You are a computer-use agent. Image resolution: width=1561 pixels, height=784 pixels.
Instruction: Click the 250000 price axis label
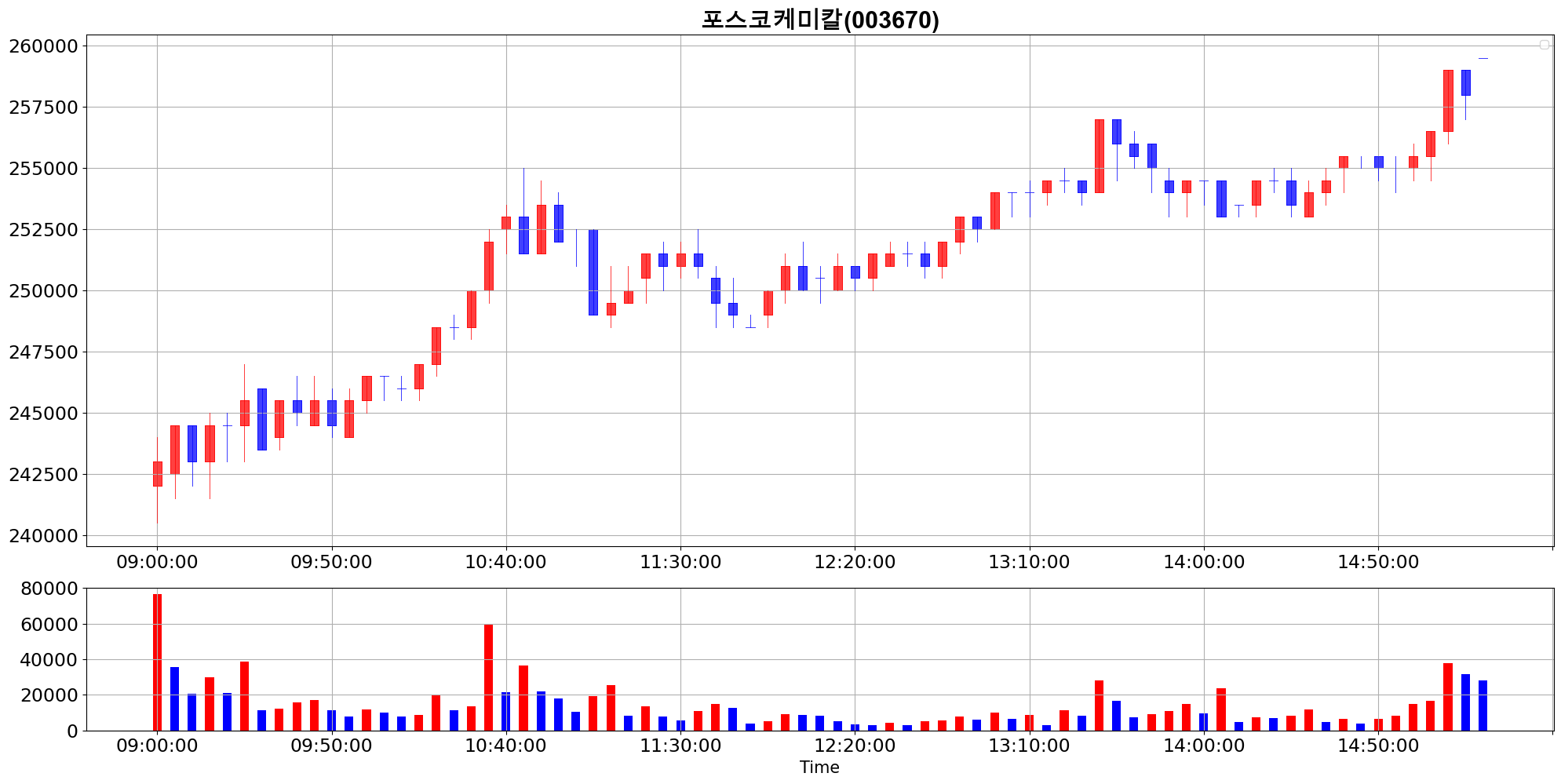(x=43, y=290)
